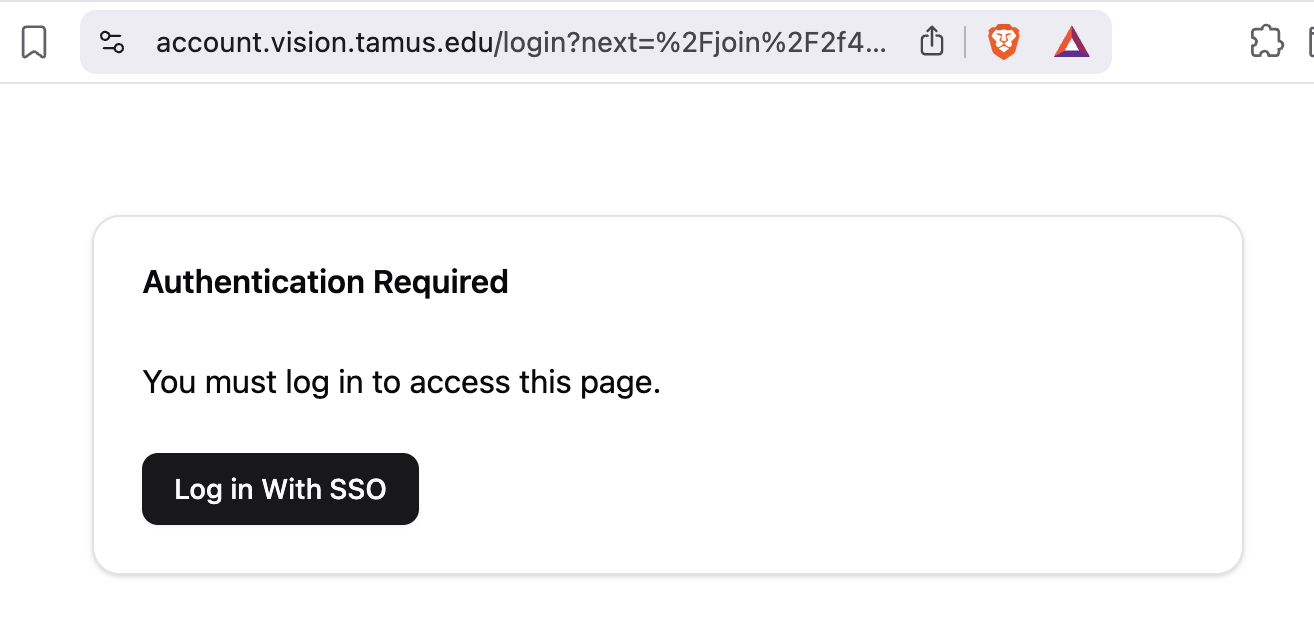Click the Authentication Required heading
The width and height of the screenshot is (1314, 622).
326,282
